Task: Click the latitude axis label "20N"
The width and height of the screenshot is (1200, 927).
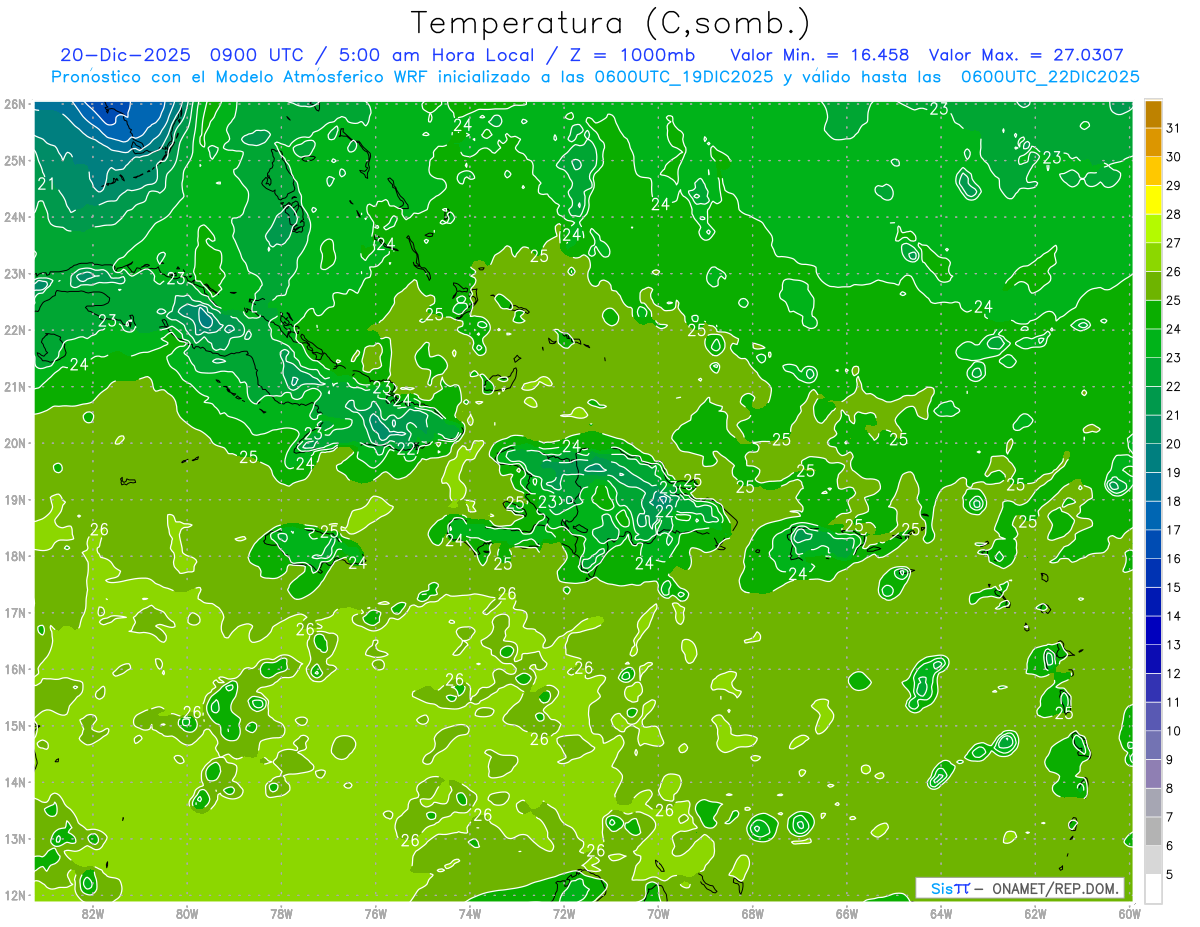Action: click(15, 443)
